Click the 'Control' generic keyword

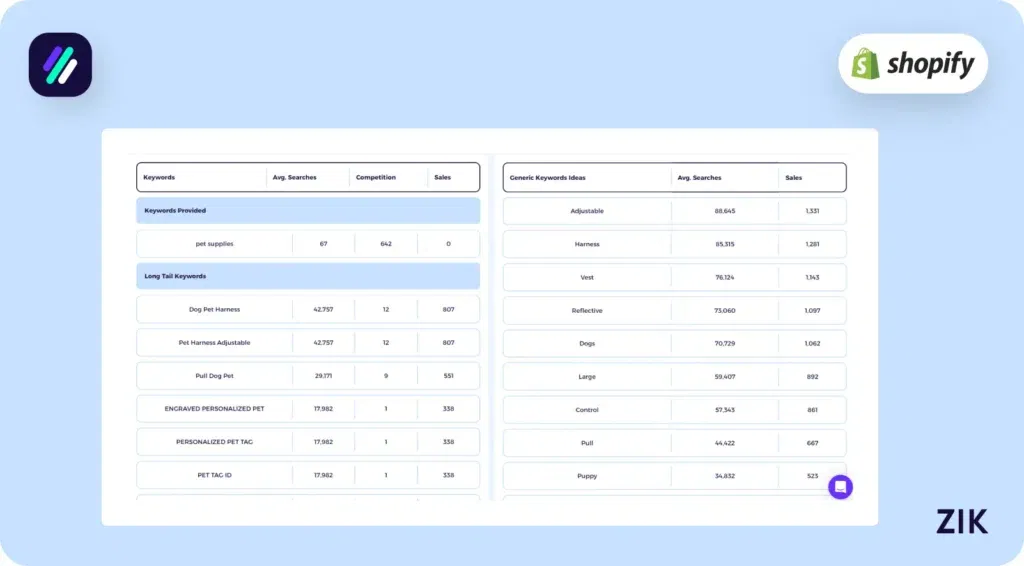point(586,410)
